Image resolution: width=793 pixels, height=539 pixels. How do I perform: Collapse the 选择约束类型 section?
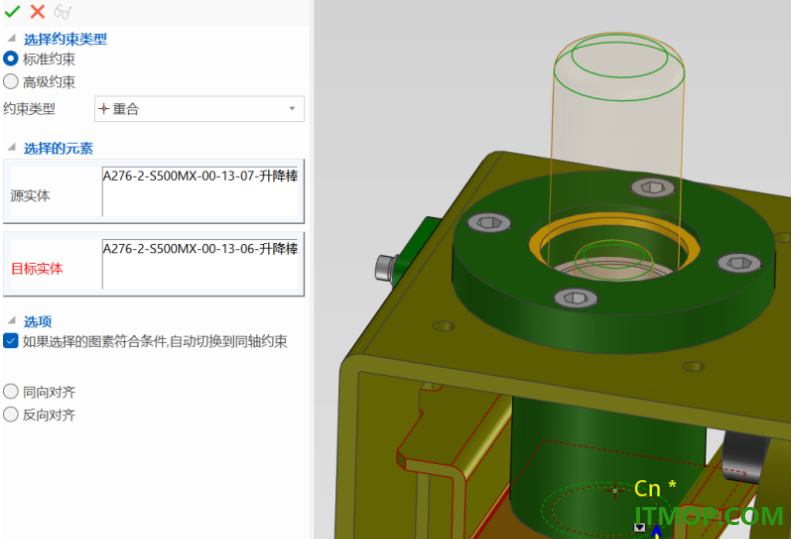tap(11, 38)
